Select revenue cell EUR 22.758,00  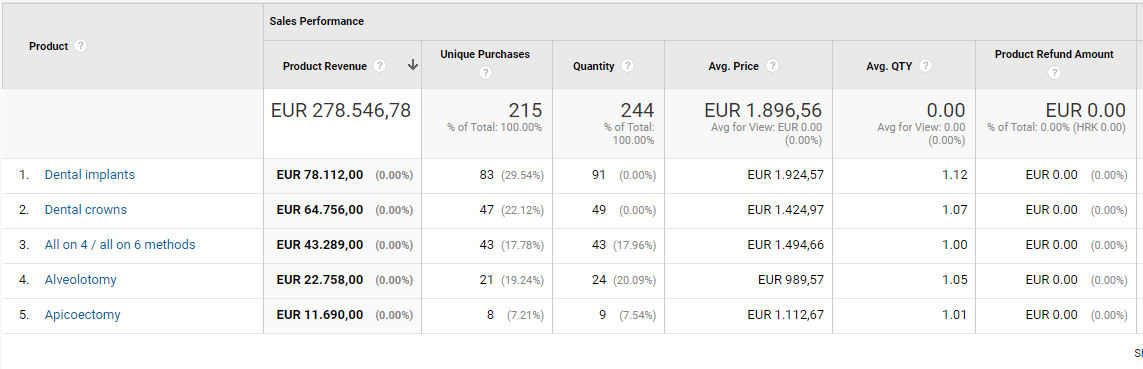320,280
